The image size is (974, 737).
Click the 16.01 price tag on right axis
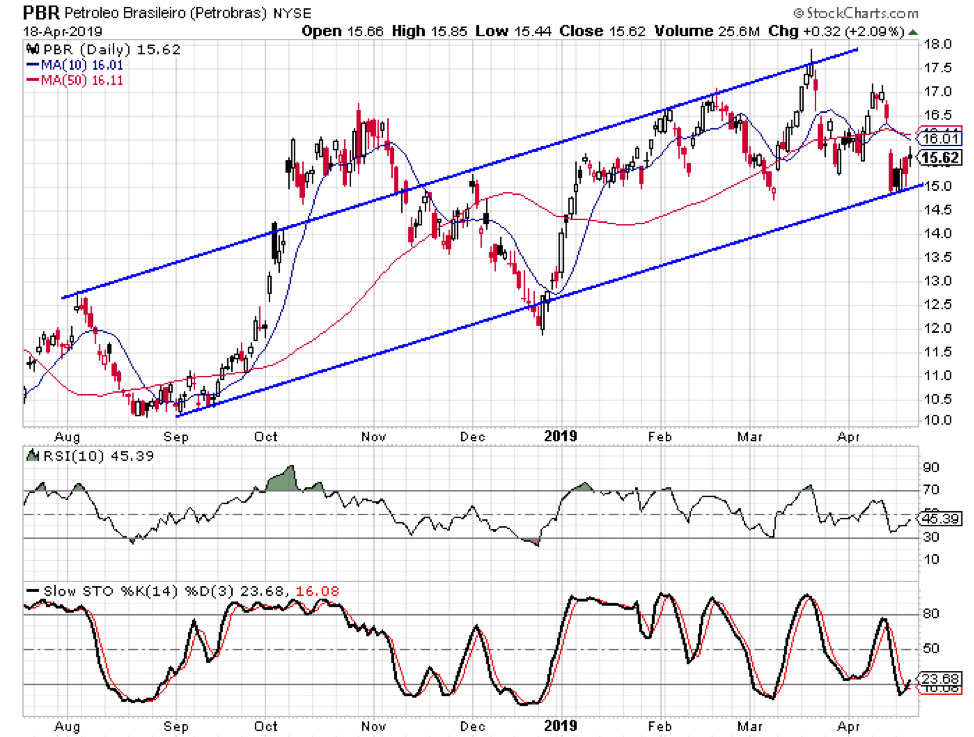click(940, 139)
